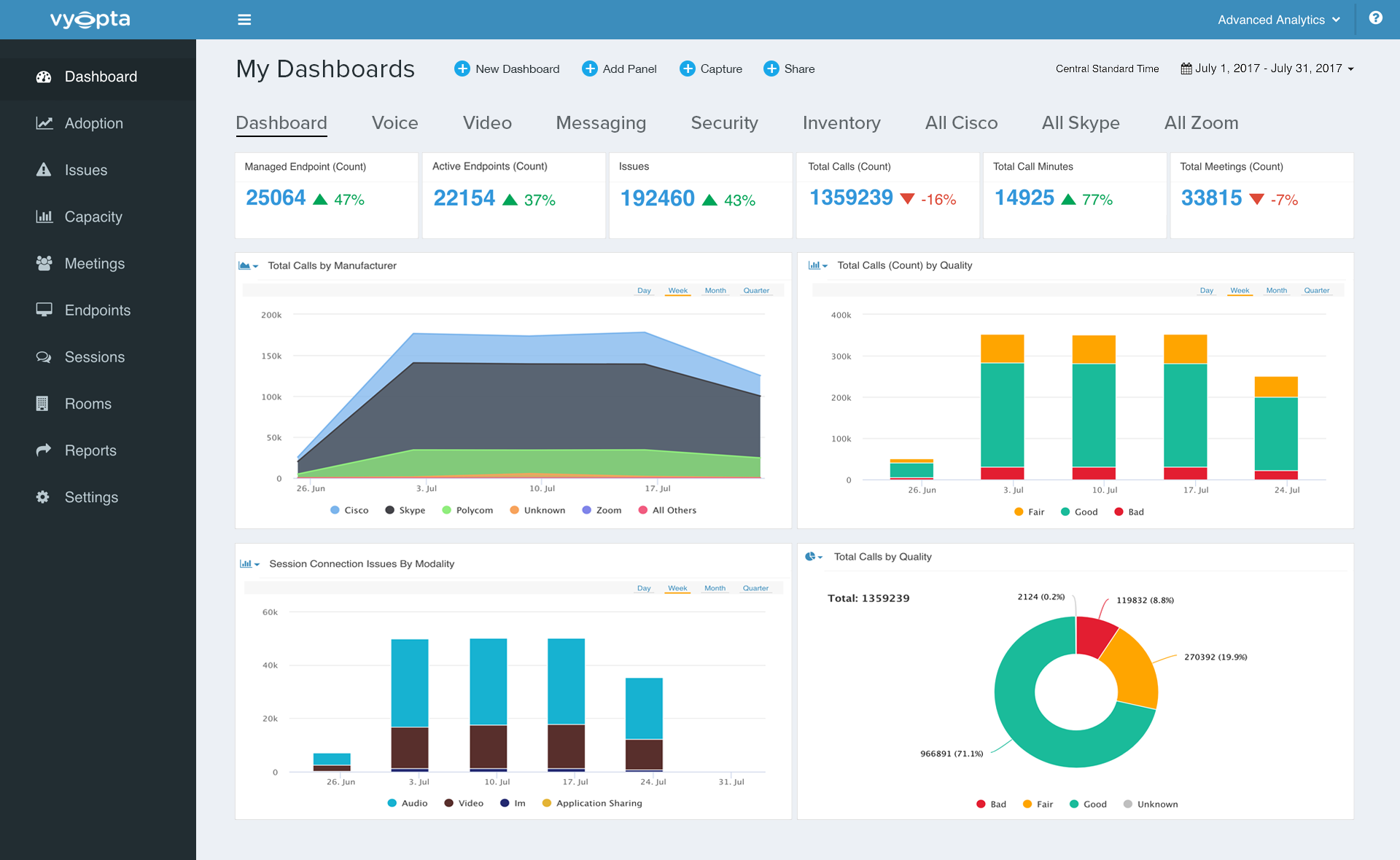
Task: Click the Endpoints monitor icon
Action: click(44, 310)
